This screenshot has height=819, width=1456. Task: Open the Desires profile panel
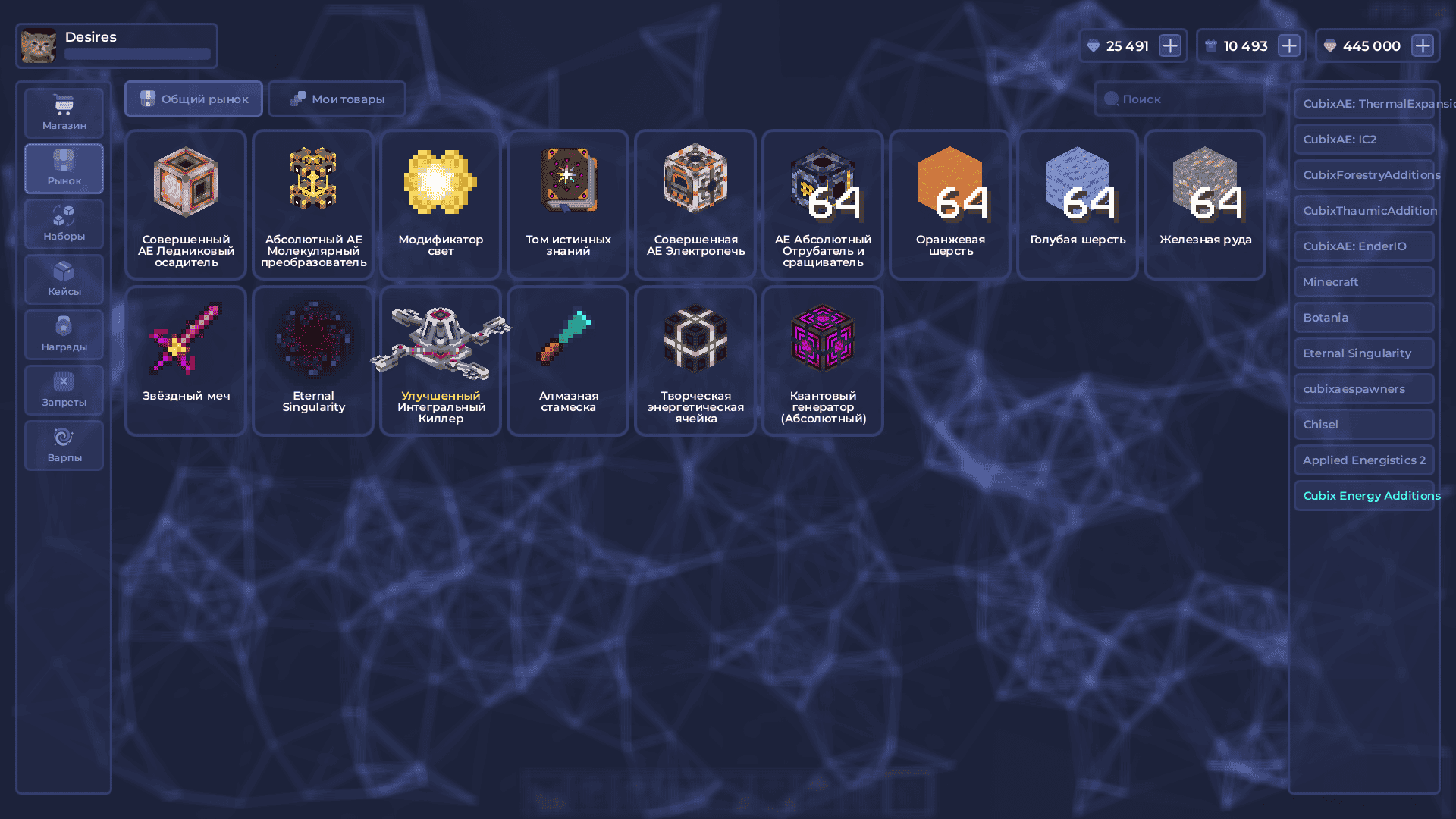click(117, 45)
